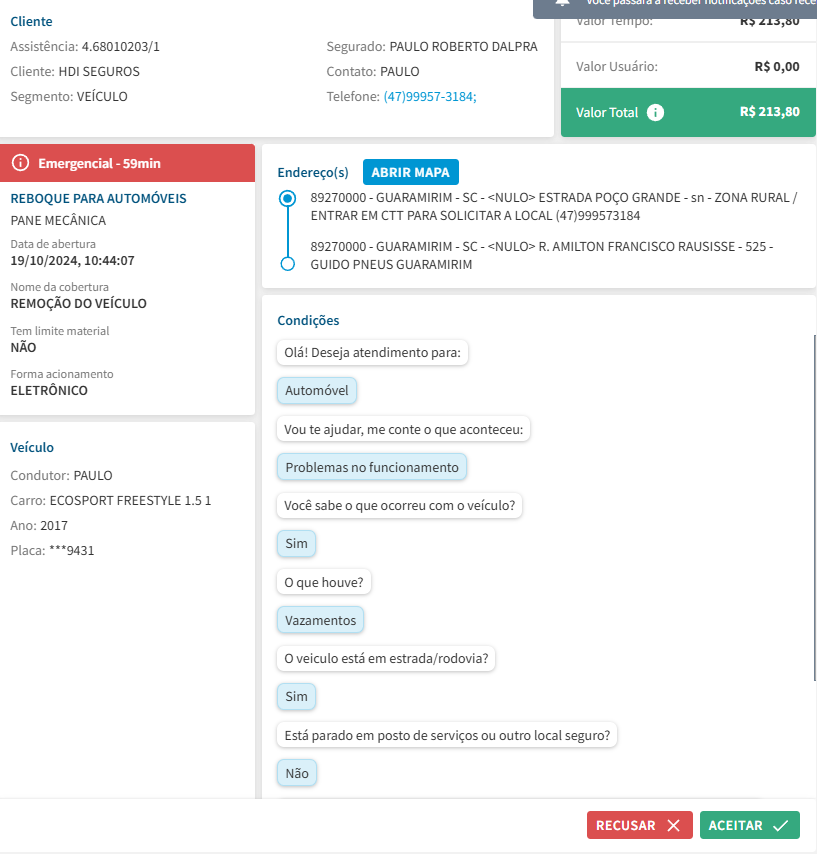This screenshot has width=817, height=854.
Task: Click the destination address marker (empty circle)
Action: (x=288, y=264)
